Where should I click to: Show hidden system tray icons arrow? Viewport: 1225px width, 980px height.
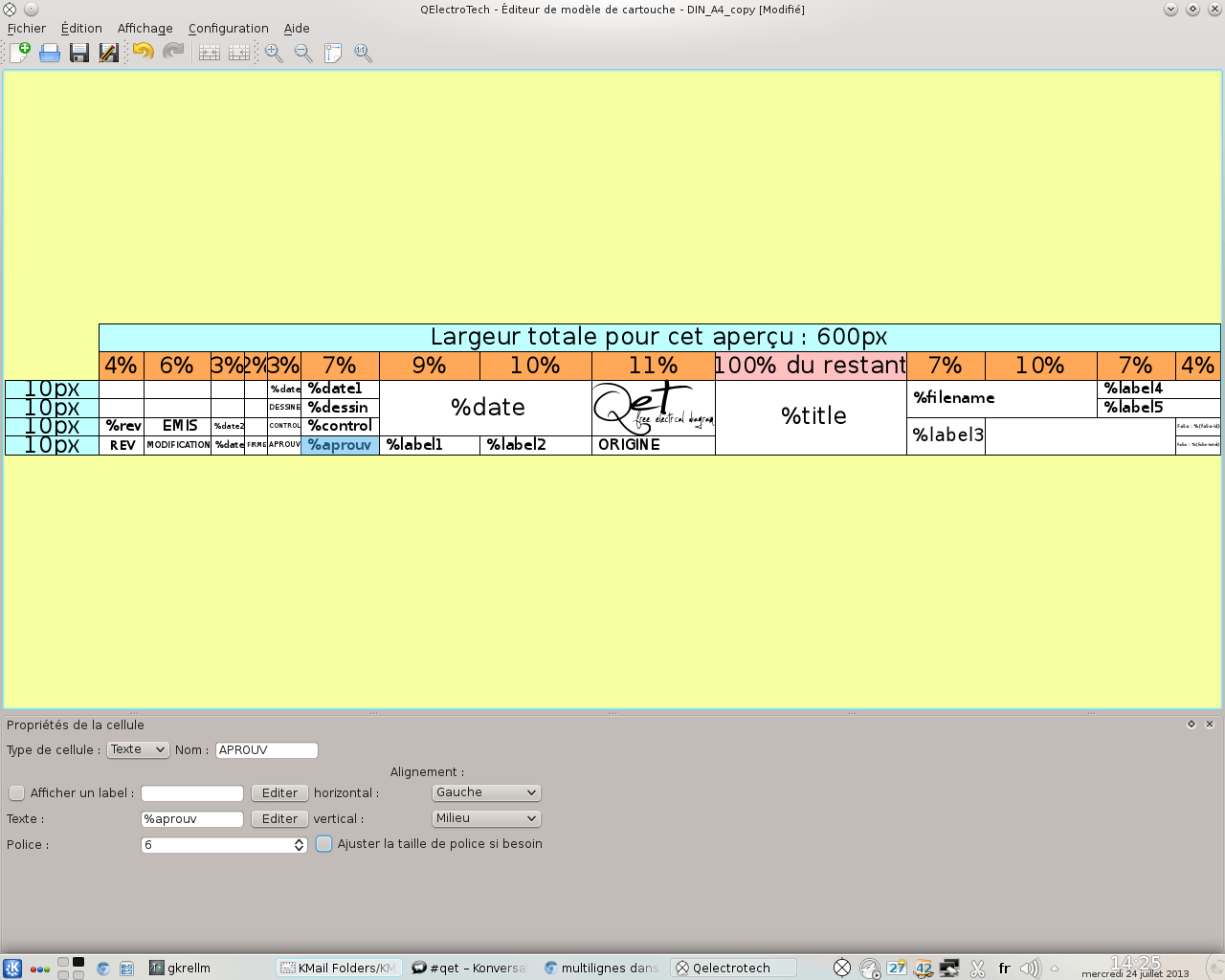pos(1055,968)
